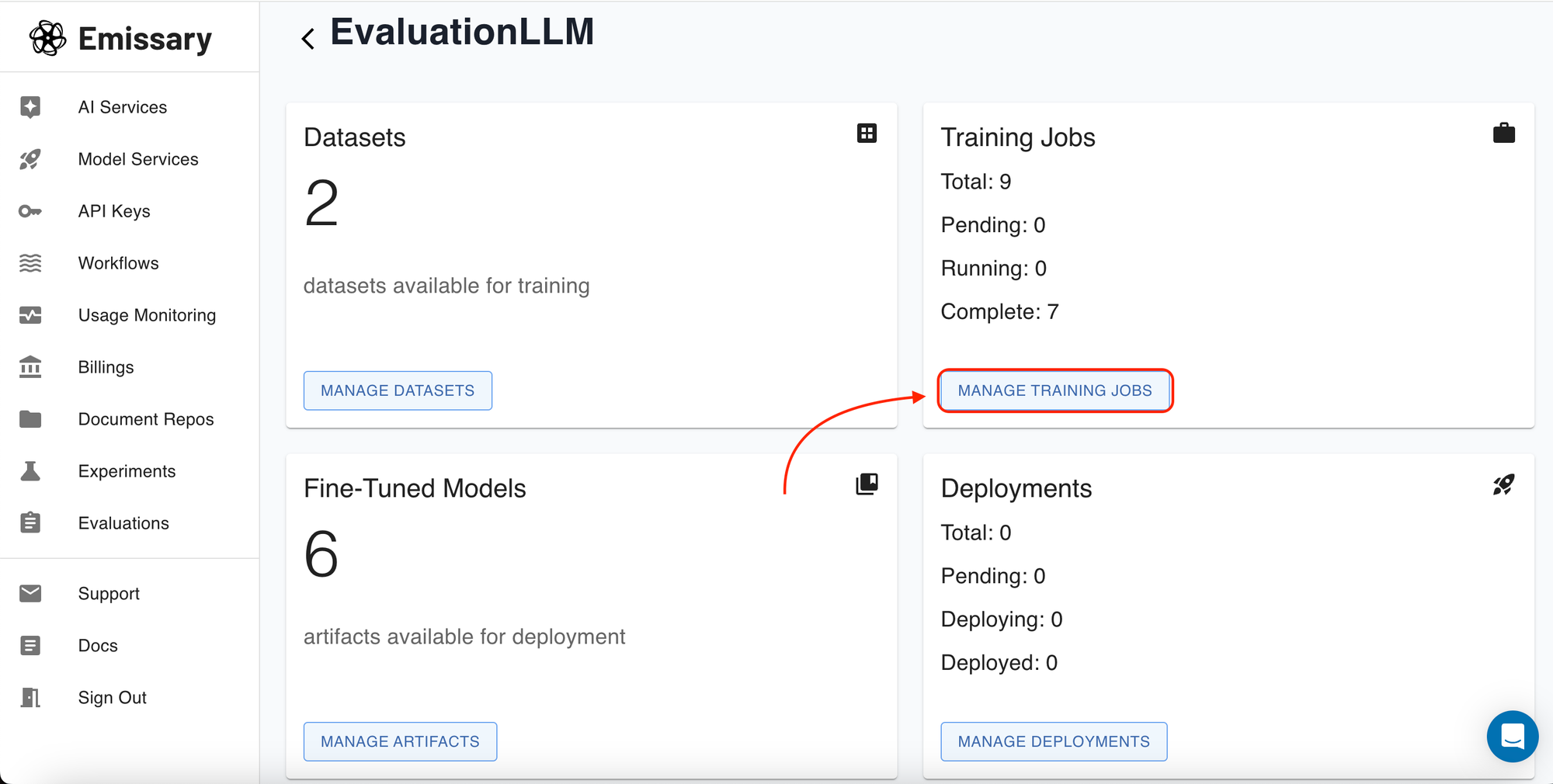Click the EvaluationLLM page title
The image size is (1553, 784).
(463, 33)
